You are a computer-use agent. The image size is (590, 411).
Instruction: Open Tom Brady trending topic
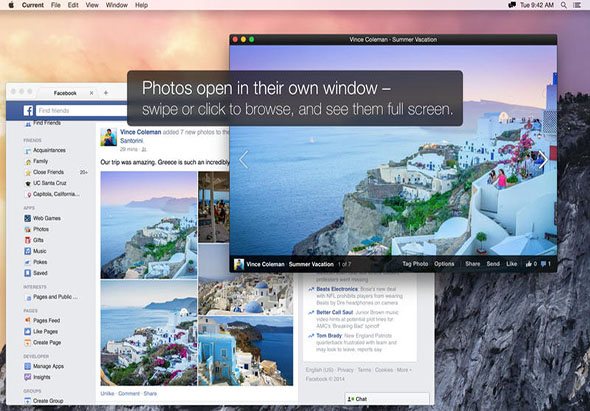tap(329, 336)
